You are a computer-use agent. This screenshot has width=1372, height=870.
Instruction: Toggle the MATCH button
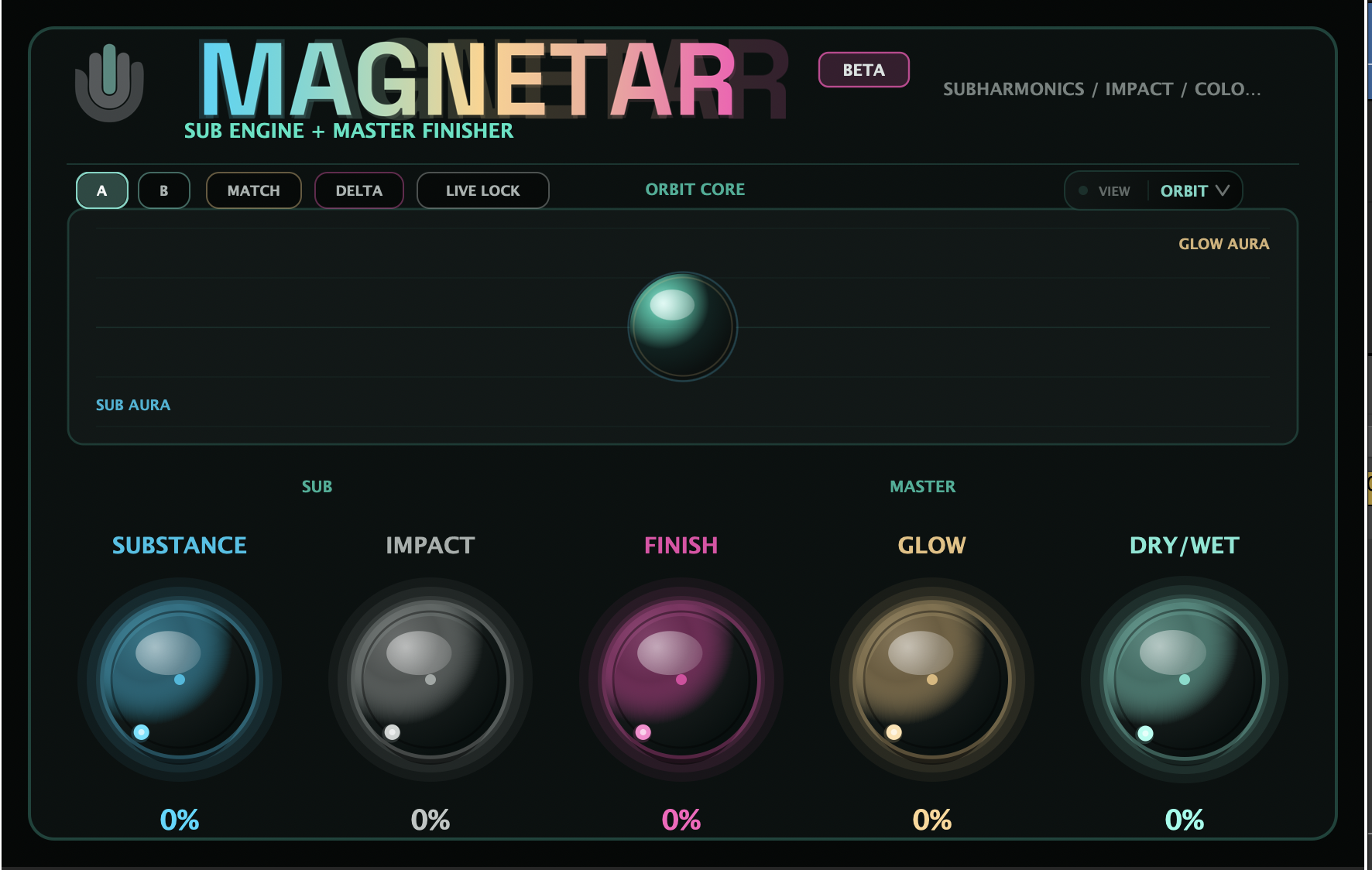pos(254,190)
